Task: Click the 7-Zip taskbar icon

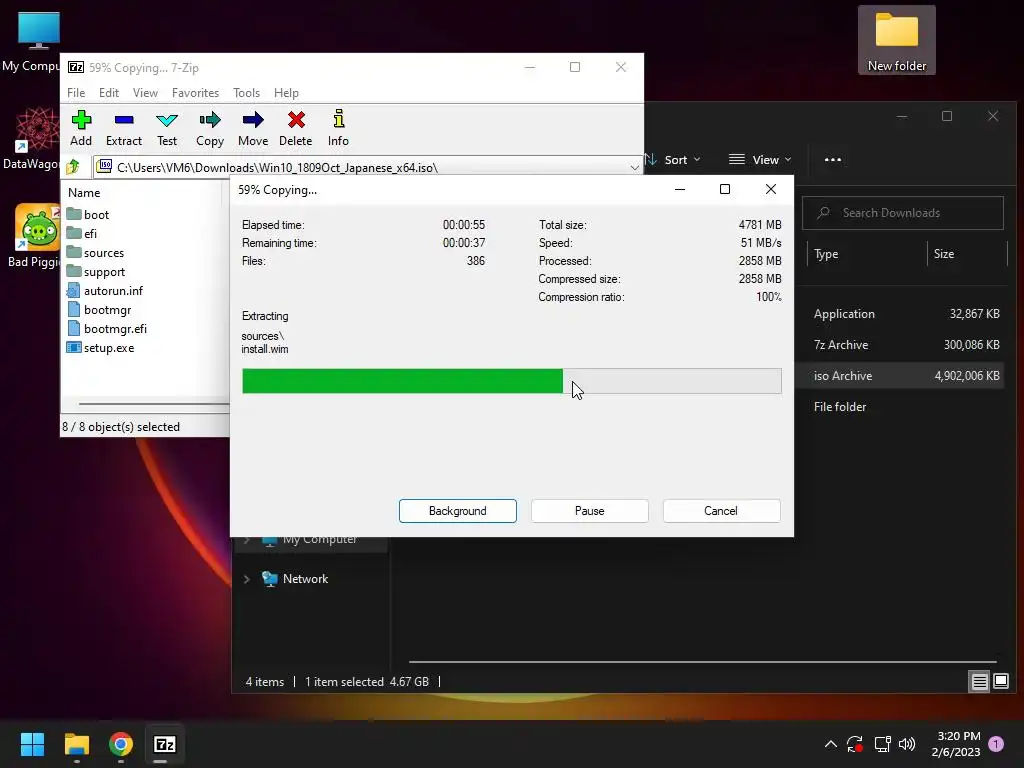Action: point(165,744)
